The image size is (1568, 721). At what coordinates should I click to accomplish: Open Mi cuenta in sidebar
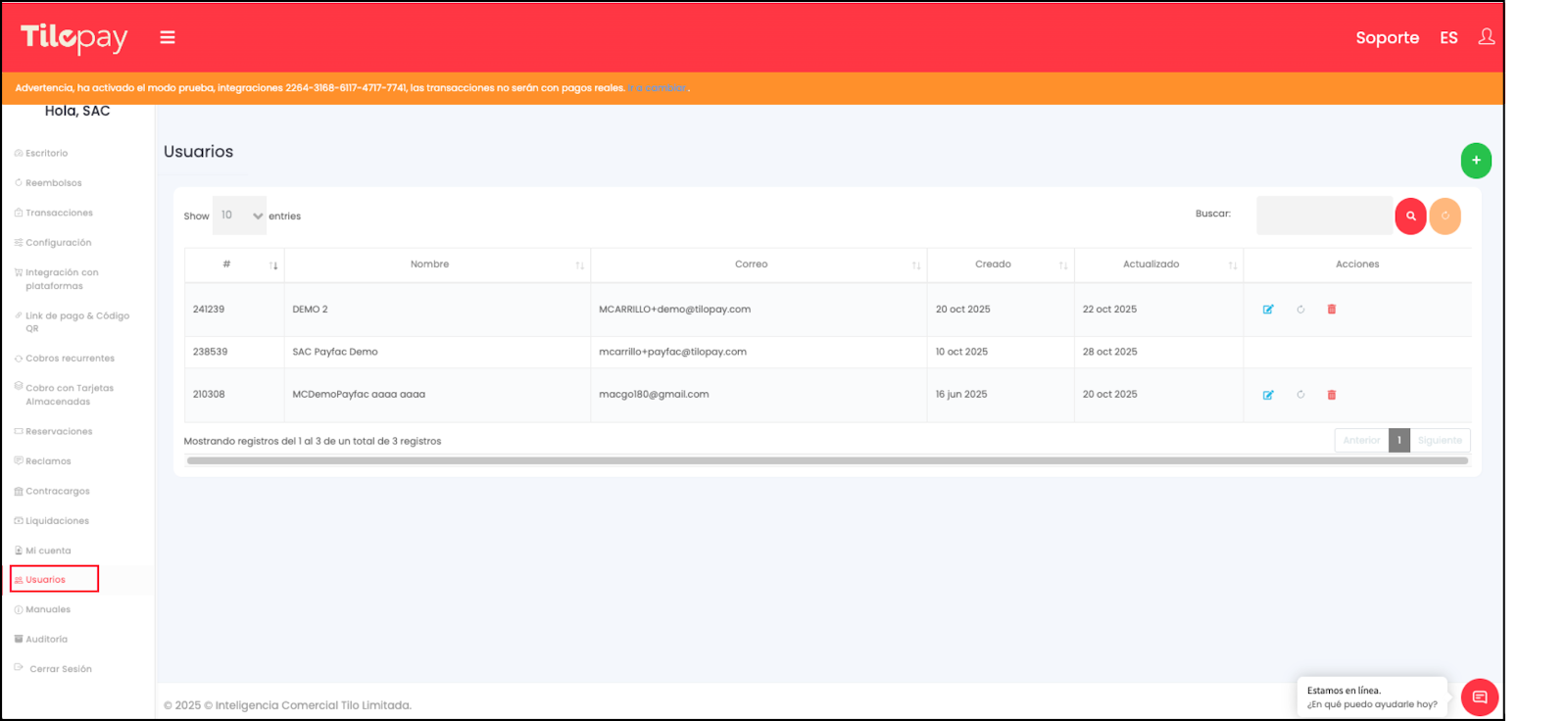point(43,551)
